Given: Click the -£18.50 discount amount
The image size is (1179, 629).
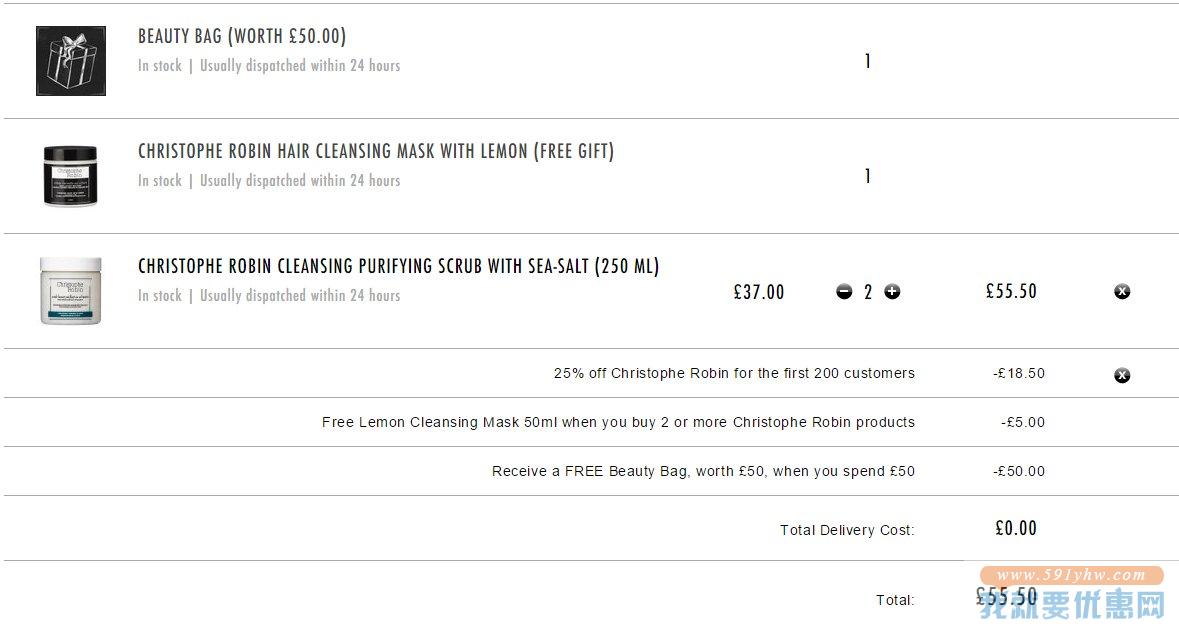Looking at the screenshot, I should (1019, 373).
